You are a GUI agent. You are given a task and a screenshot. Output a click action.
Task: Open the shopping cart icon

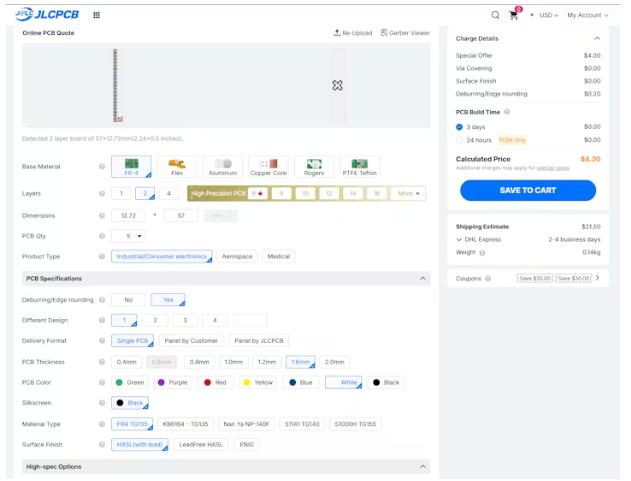514,15
